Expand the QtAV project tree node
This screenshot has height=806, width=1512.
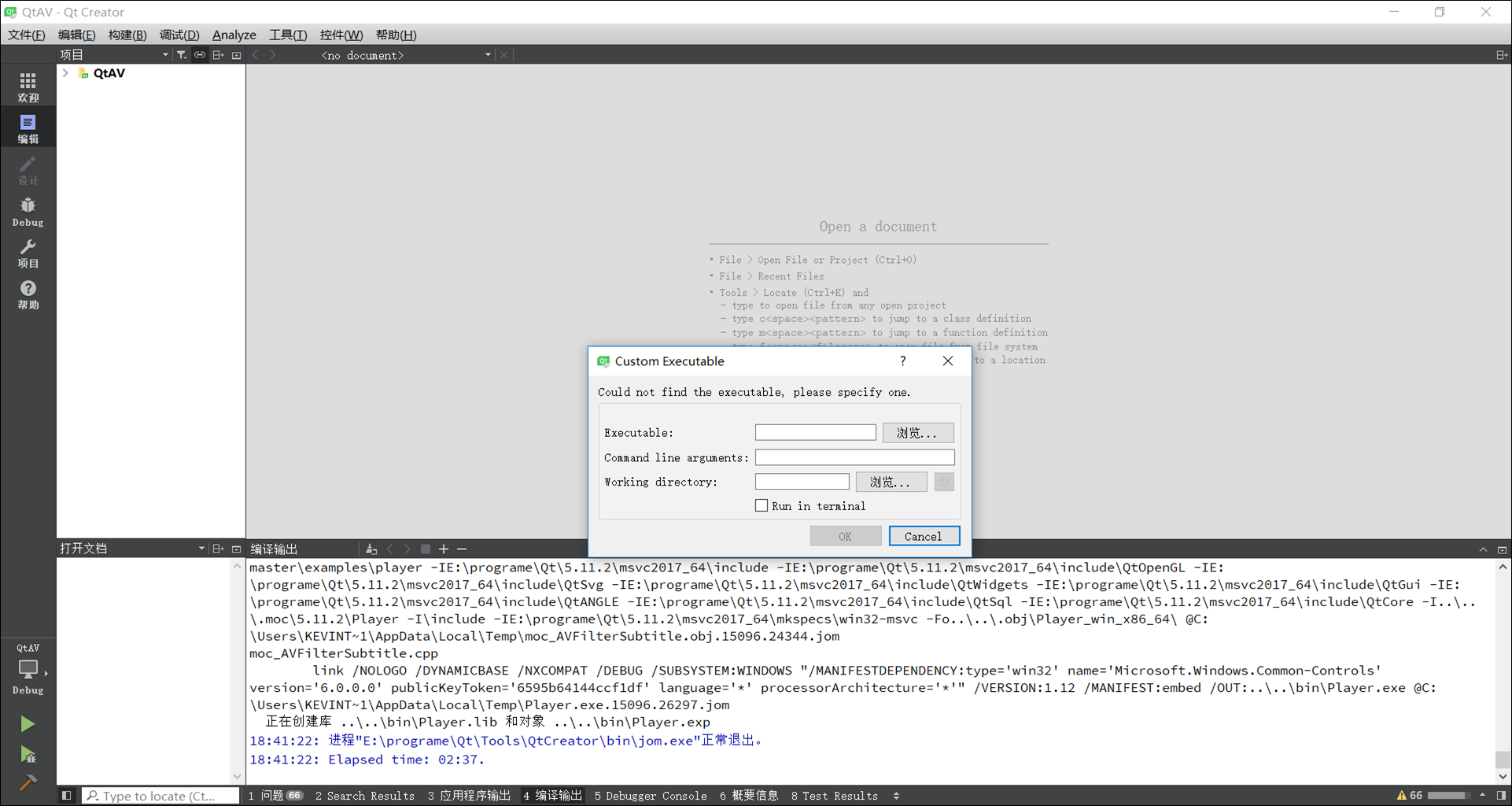pyautogui.click(x=65, y=72)
